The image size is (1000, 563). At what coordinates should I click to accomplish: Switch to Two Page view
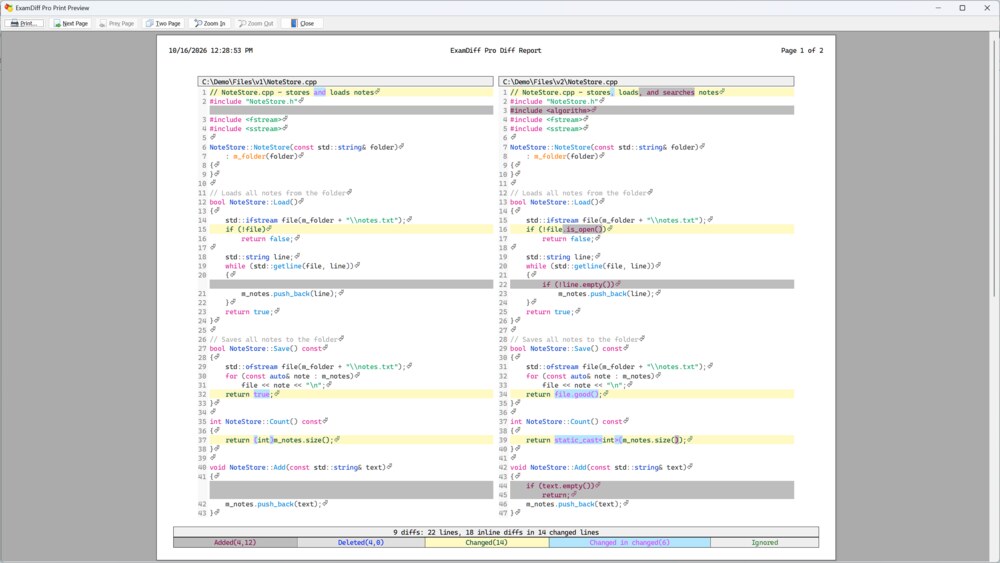(163, 23)
